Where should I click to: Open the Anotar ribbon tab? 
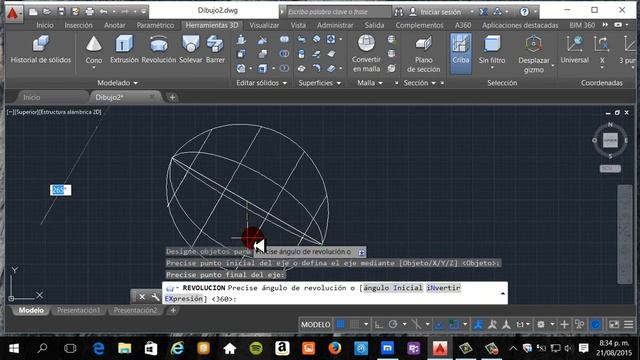pyautogui.click(x=115, y=25)
